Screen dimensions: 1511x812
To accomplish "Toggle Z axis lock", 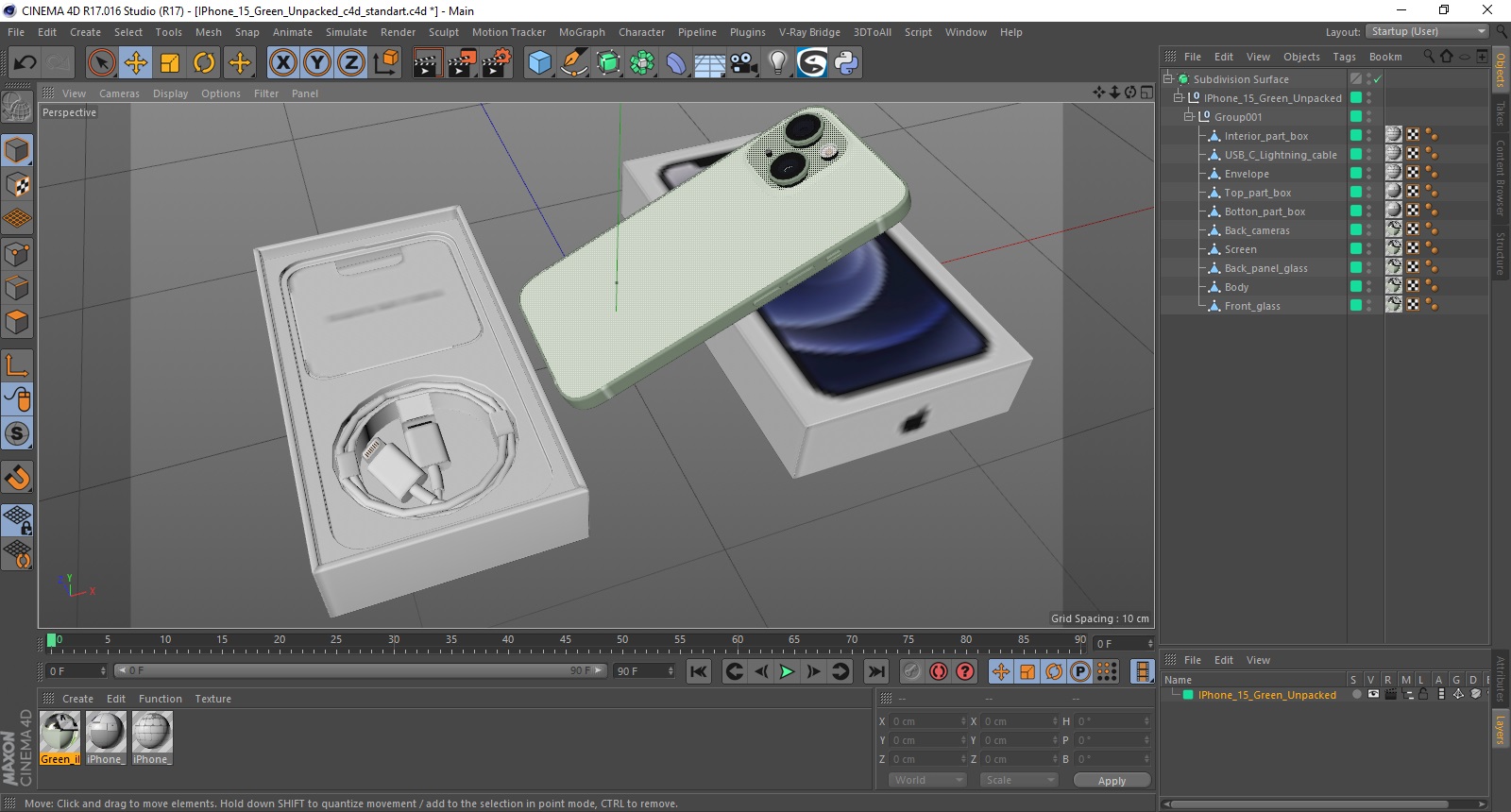I will click(x=351, y=63).
